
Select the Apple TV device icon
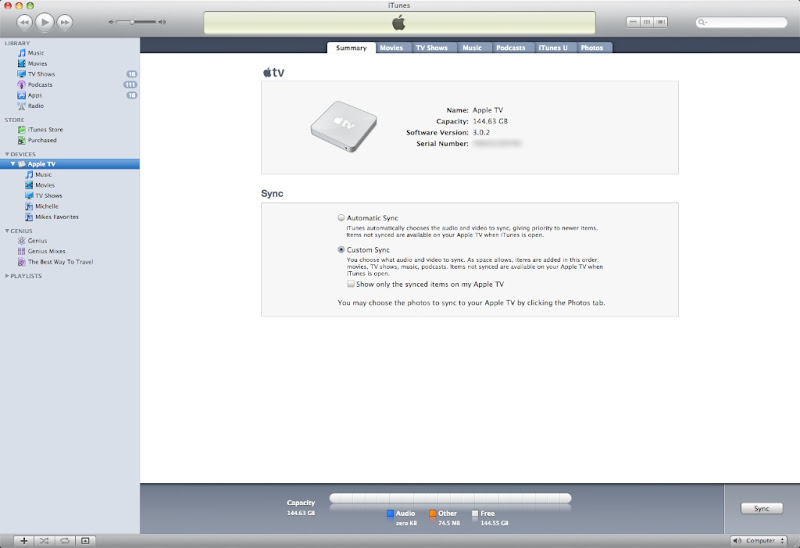click(22, 164)
